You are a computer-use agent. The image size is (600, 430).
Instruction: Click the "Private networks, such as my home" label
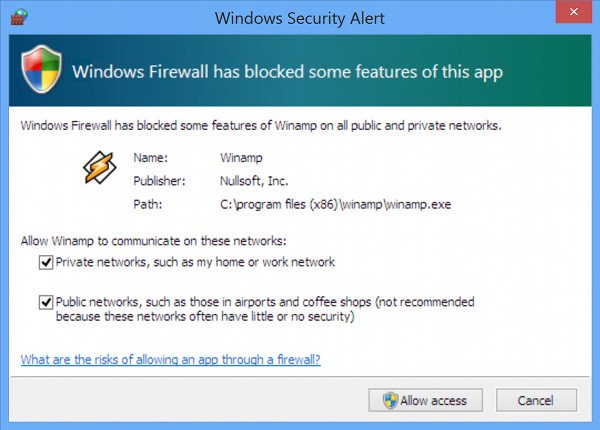pos(195,262)
